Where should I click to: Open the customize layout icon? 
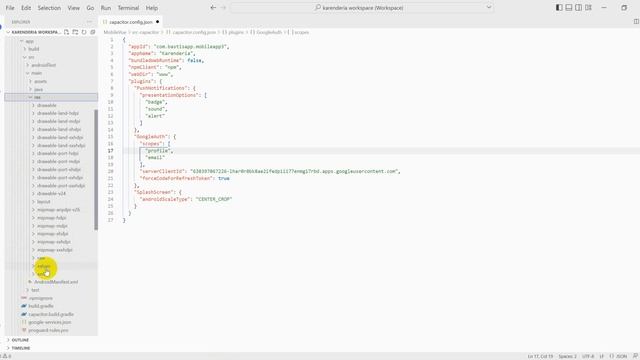tap(588, 7)
